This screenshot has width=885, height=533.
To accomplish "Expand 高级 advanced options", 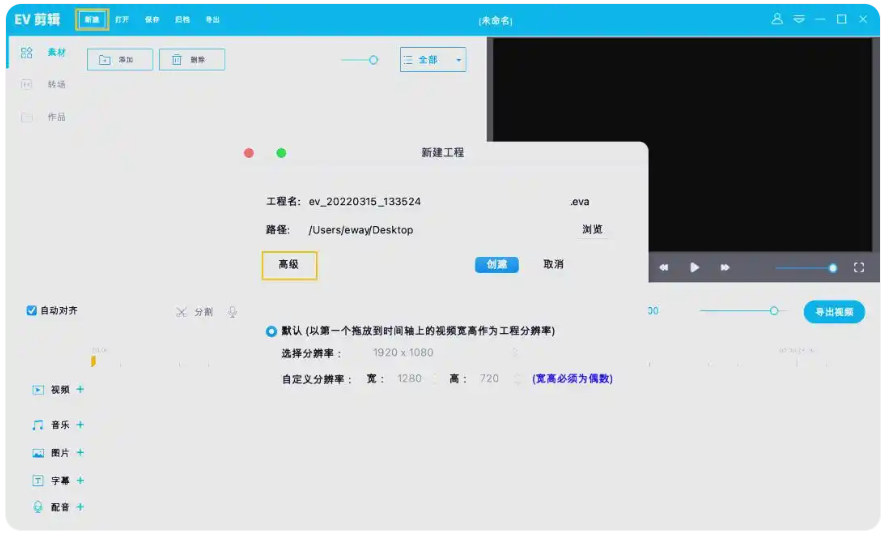I will (x=289, y=265).
